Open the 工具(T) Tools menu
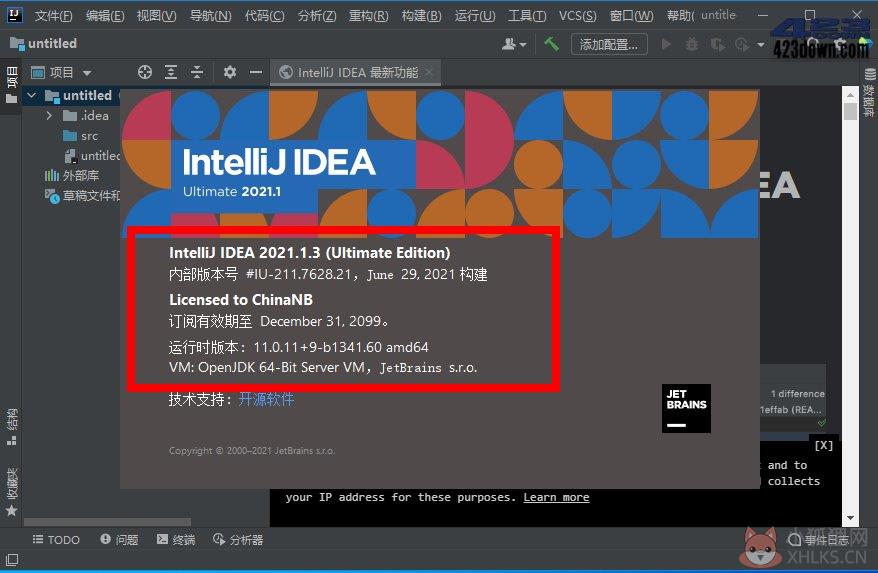Screen dimensions: 878x573 point(527,16)
